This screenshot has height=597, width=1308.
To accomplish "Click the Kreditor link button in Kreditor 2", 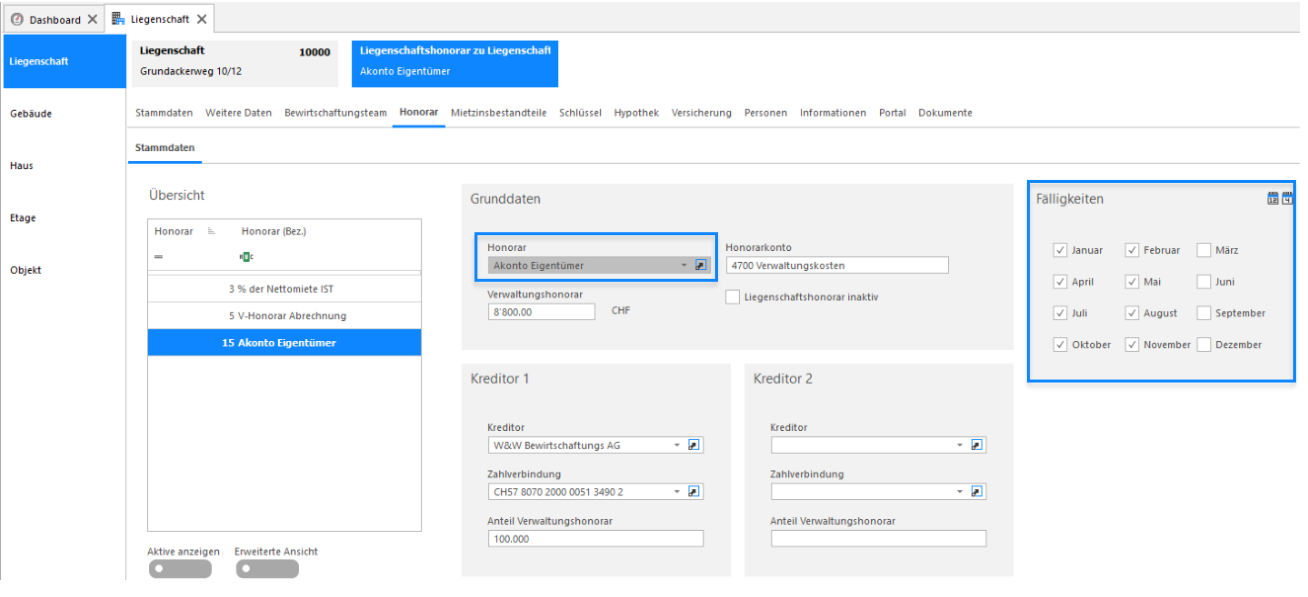I will click(977, 445).
